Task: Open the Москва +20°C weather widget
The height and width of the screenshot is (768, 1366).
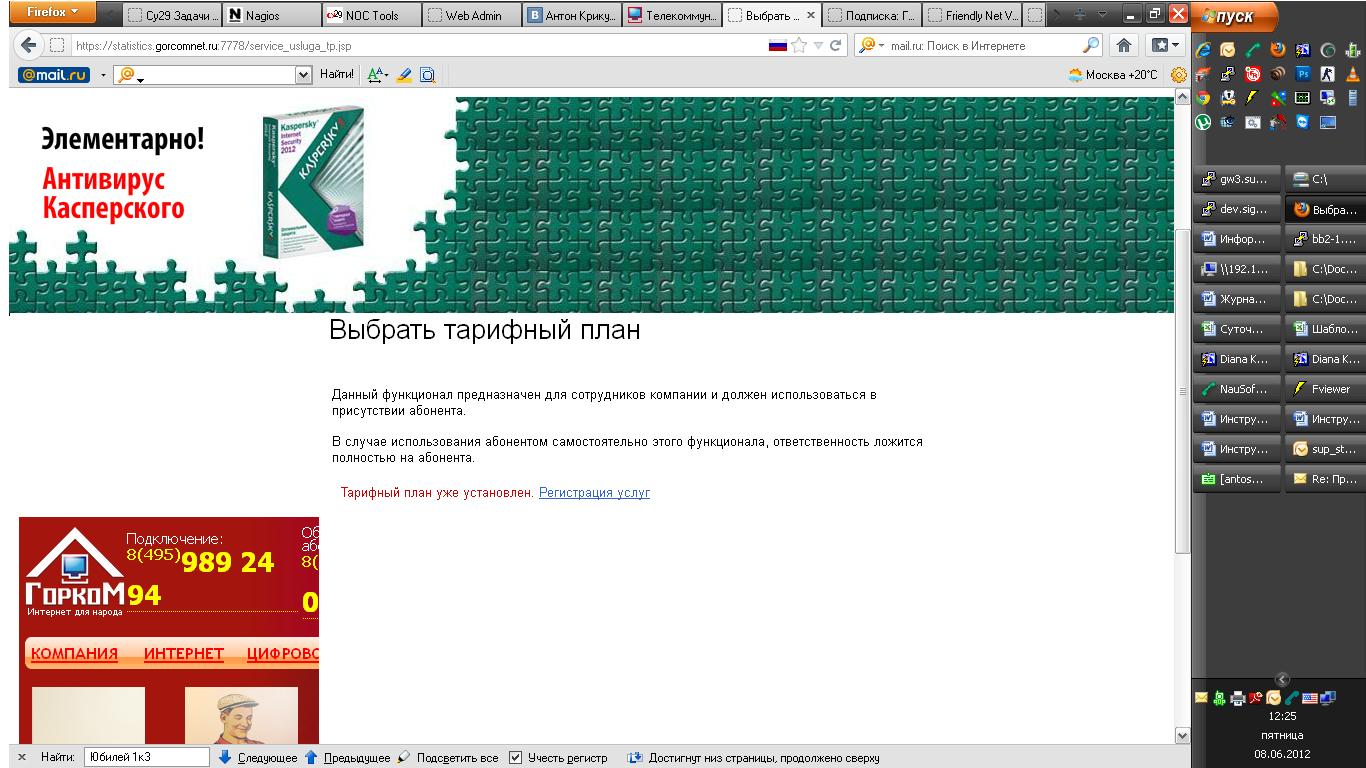Action: pyautogui.click(x=1113, y=74)
